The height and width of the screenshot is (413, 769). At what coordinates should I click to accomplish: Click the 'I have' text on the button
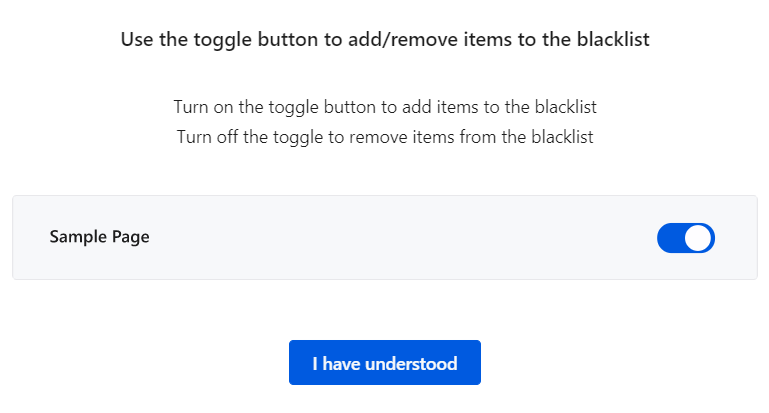[x=335, y=363]
